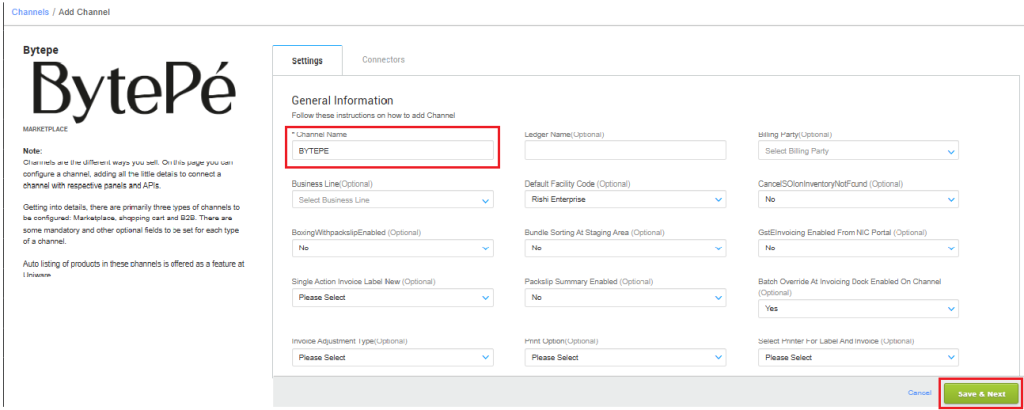Screen dimensions: 1024x410
Task: Expand the BoxingWithpackslipEnabled dropdown
Action: click(x=392, y=248)
